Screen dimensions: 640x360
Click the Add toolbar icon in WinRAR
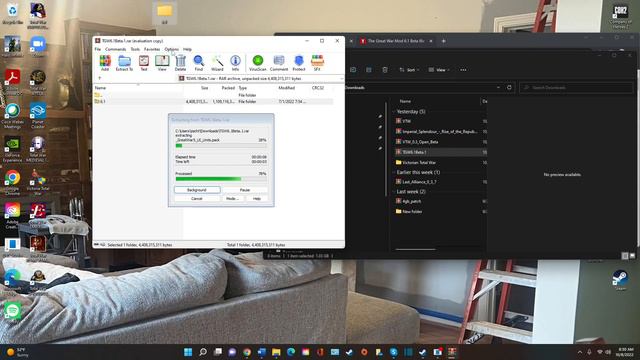pos(105,63)
